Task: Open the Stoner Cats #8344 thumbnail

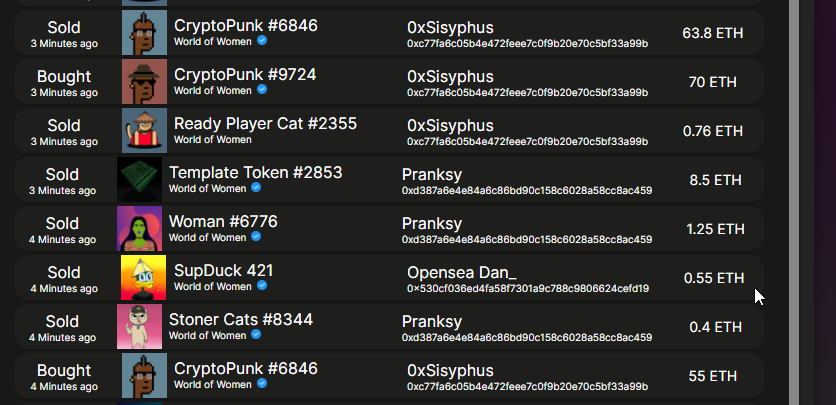Action: point(140,327)
